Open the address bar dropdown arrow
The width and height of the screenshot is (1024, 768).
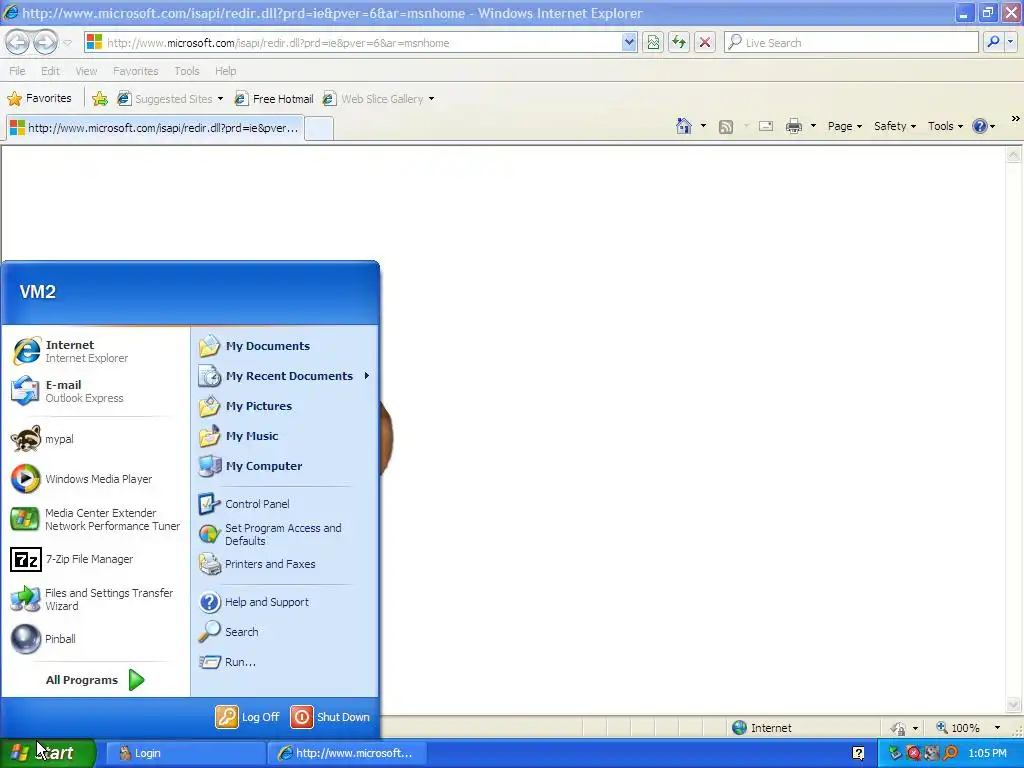tap(628, 42)
